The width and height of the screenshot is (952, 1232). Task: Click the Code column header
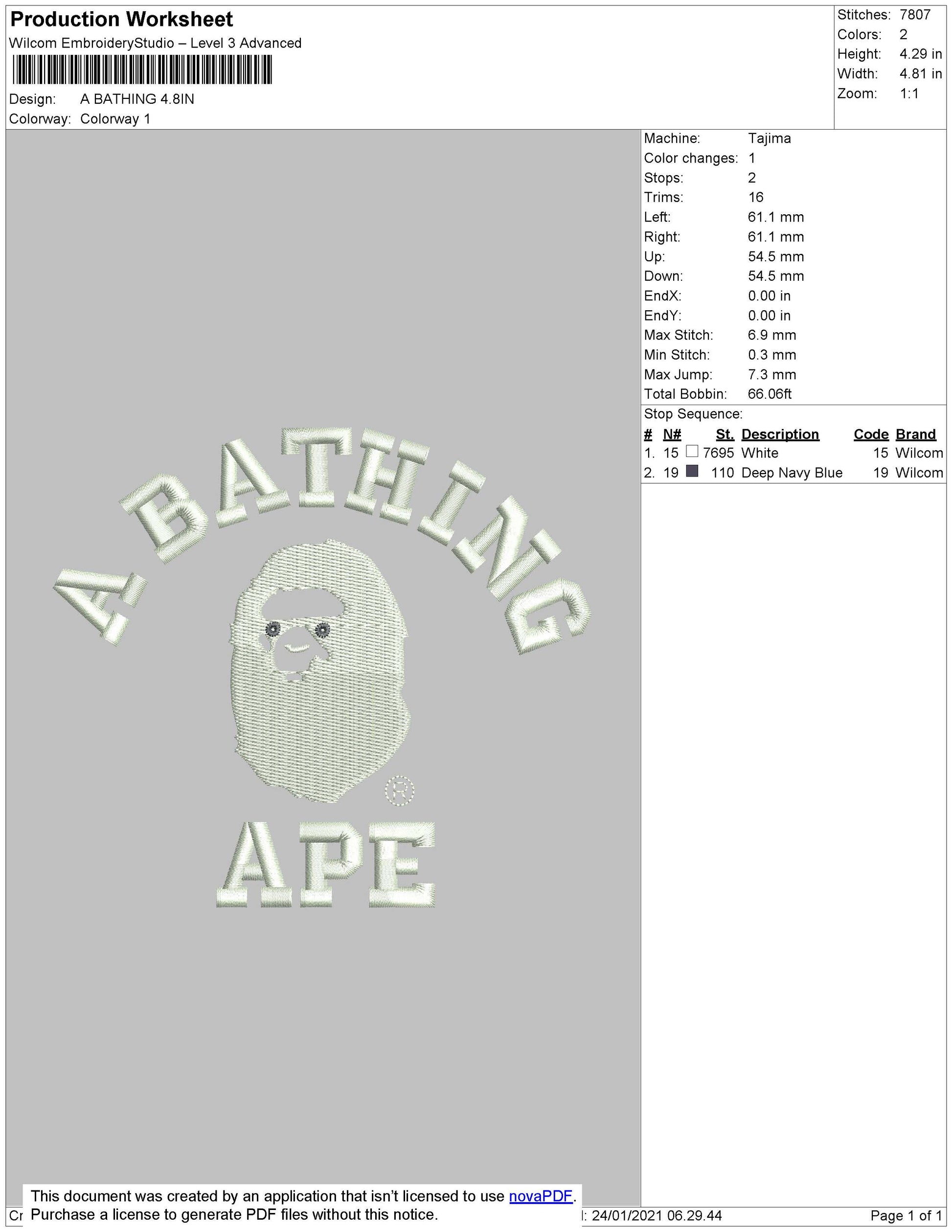pos(870,434)
